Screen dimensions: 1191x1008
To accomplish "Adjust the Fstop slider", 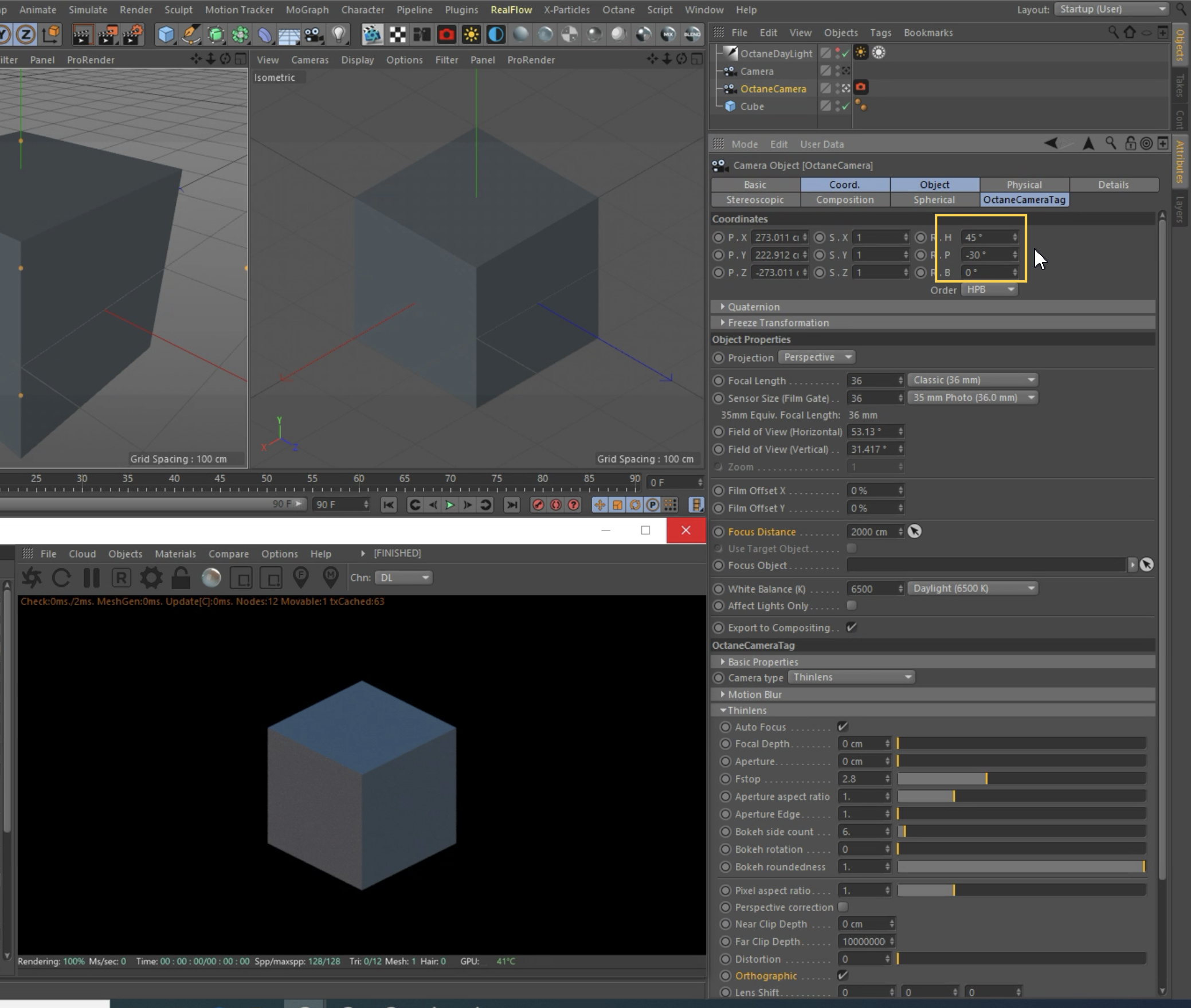I will click(986, 779).
